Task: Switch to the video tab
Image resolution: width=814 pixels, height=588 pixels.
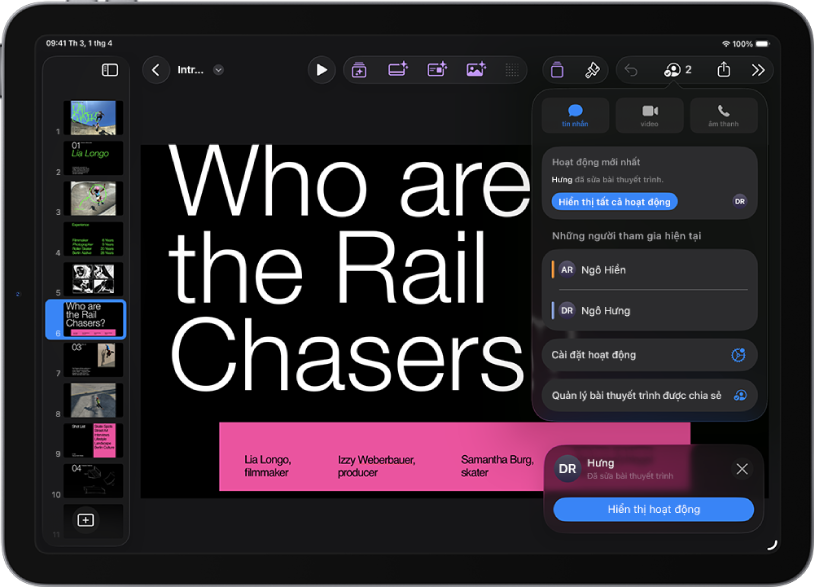Action: (x=649, y=115)
